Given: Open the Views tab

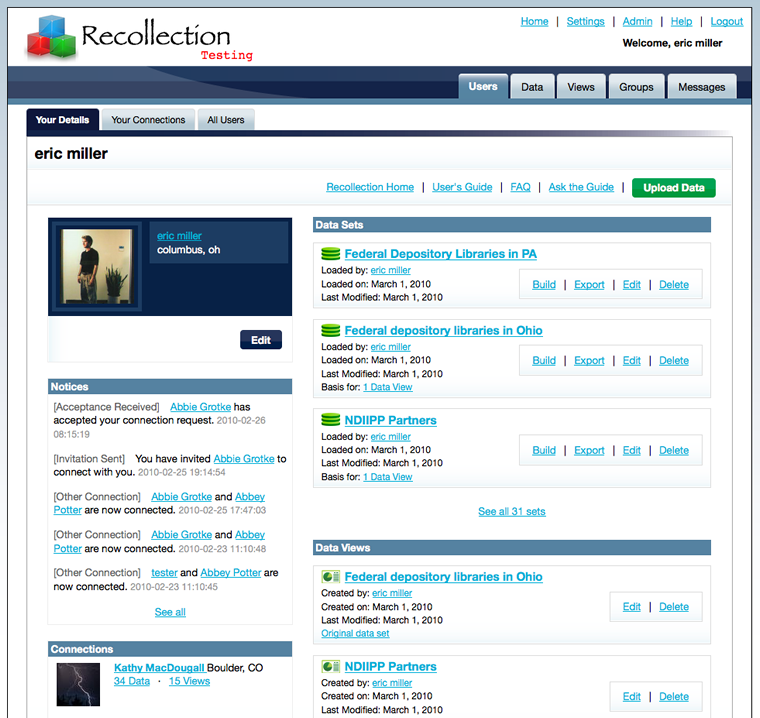Looking at the screenshot, I should 581,87.
